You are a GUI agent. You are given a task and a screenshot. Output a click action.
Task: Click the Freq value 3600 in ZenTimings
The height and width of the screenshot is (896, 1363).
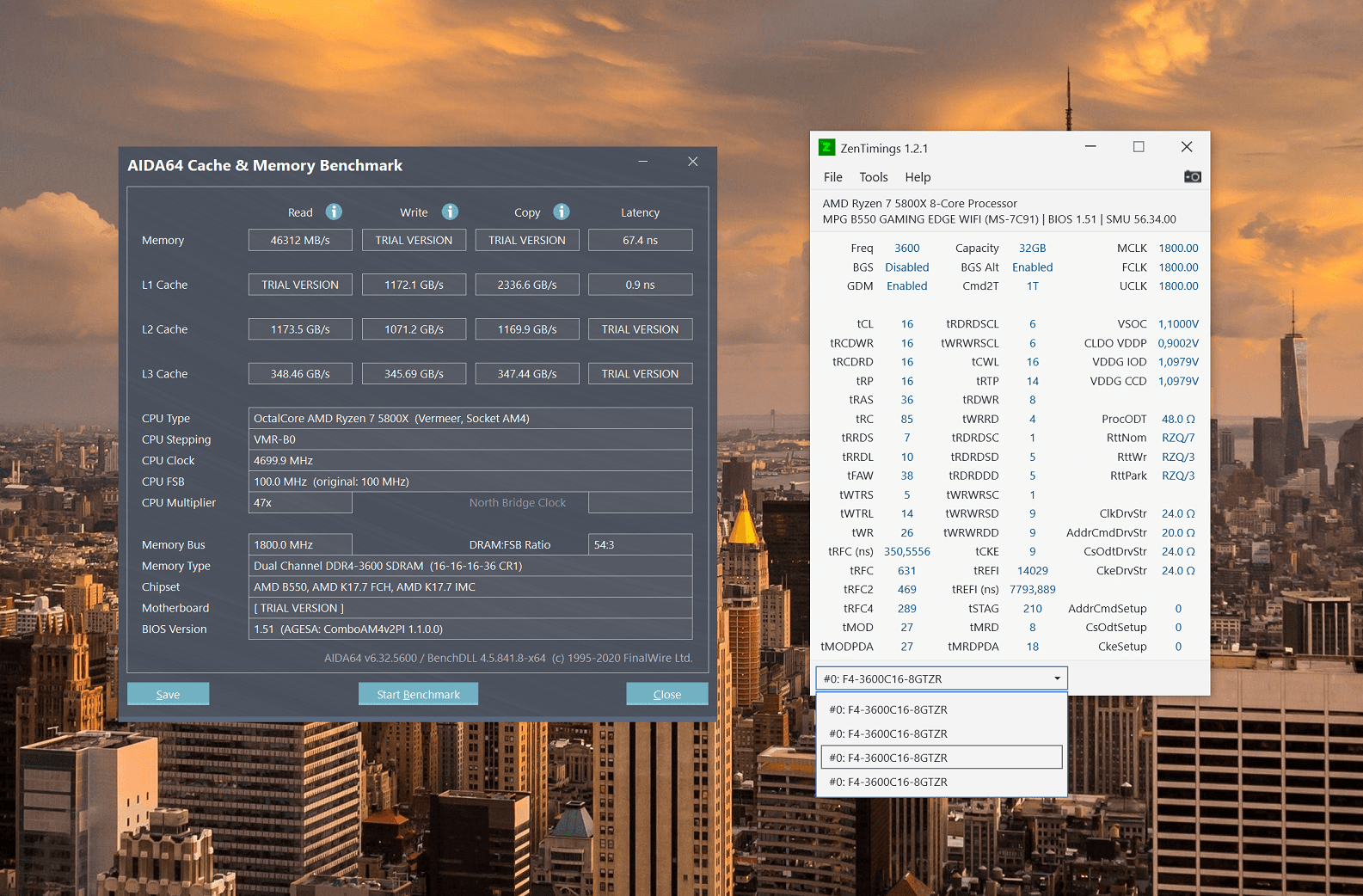(x=907, y=248)
